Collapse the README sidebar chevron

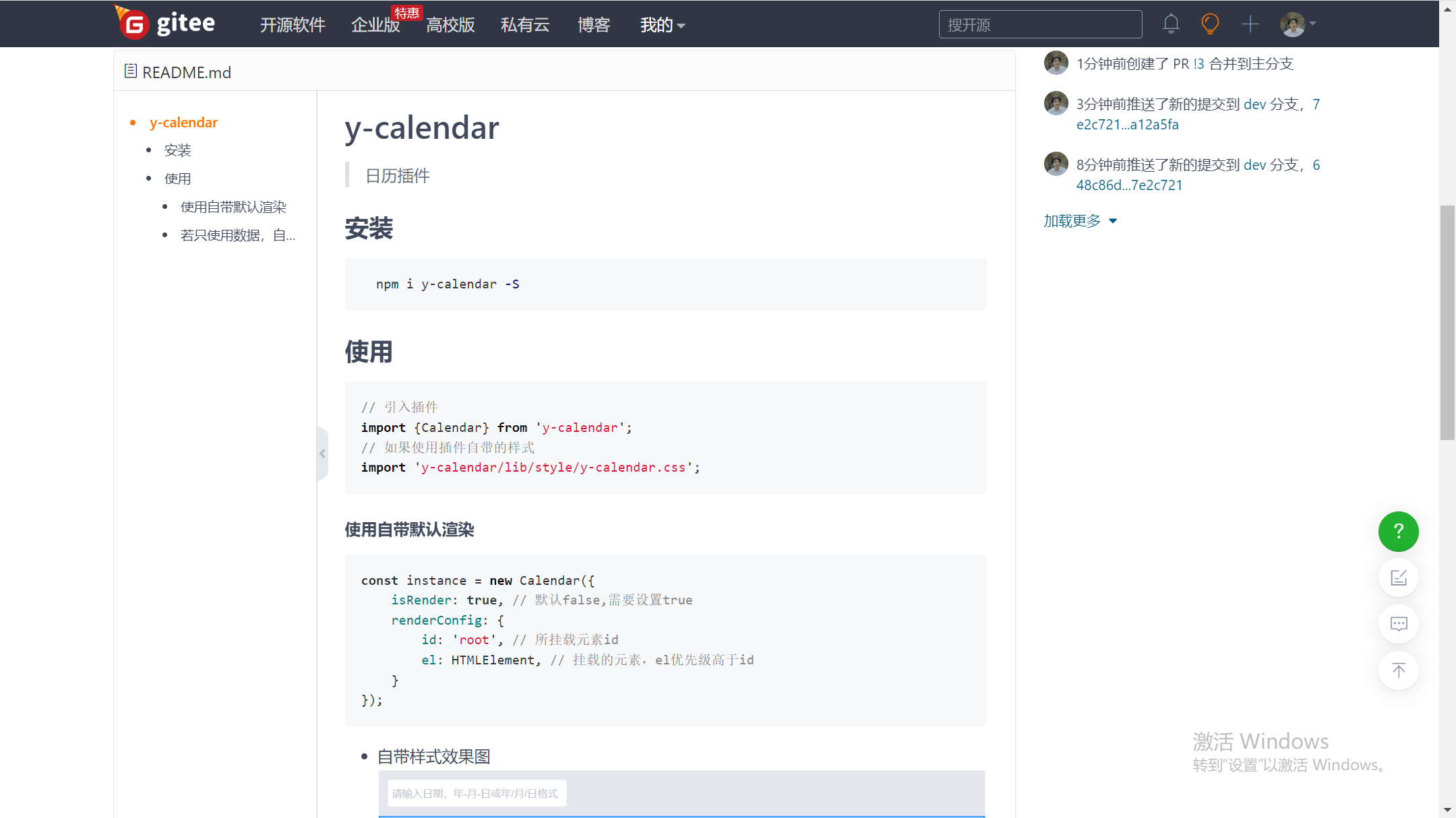click(322, 453)
